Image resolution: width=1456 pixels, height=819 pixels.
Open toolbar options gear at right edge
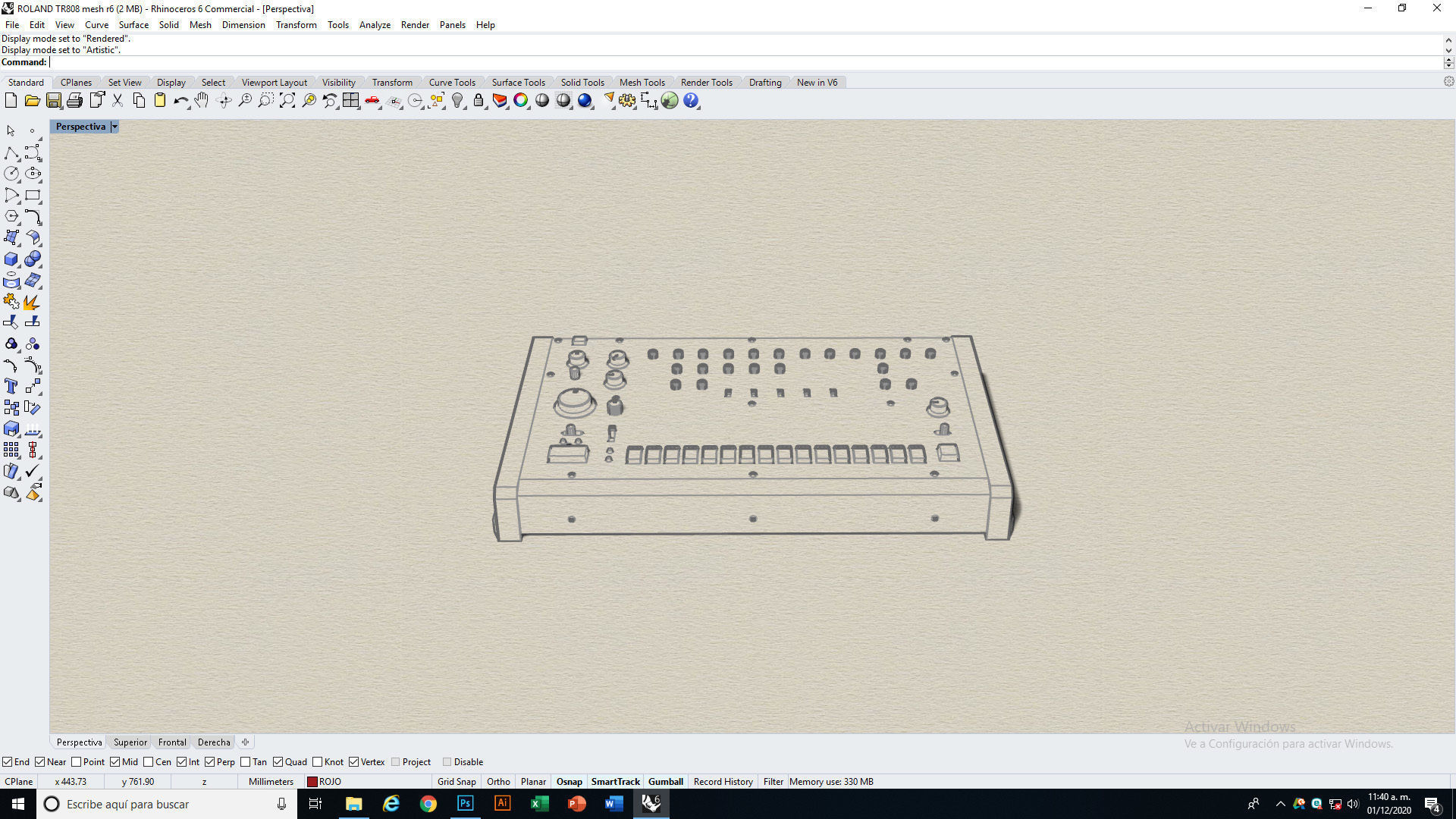click(x=1448, y=81)
